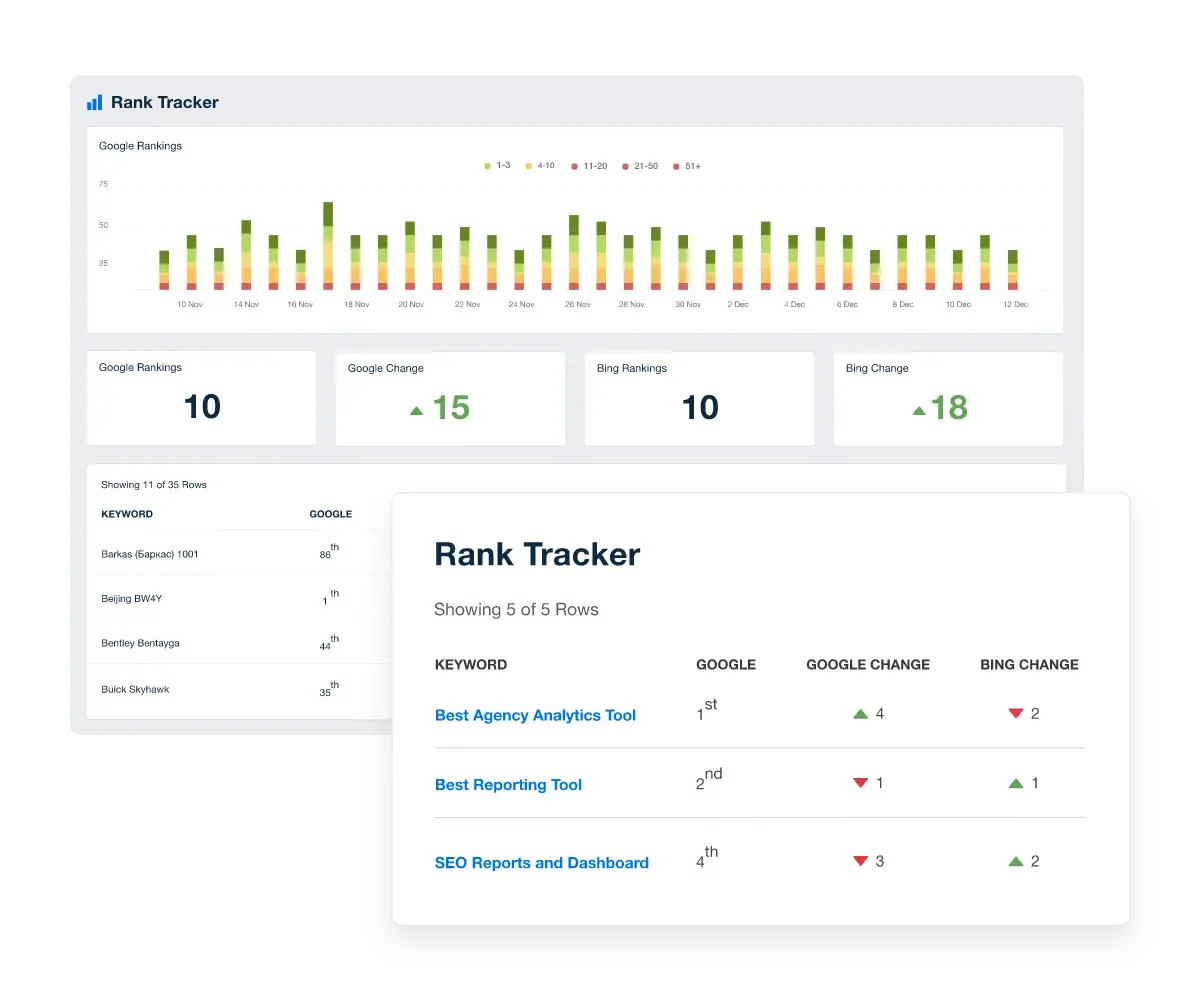Click the green Bing Change triangle for SEO Reports and Dashboard

pos(1018,861)
